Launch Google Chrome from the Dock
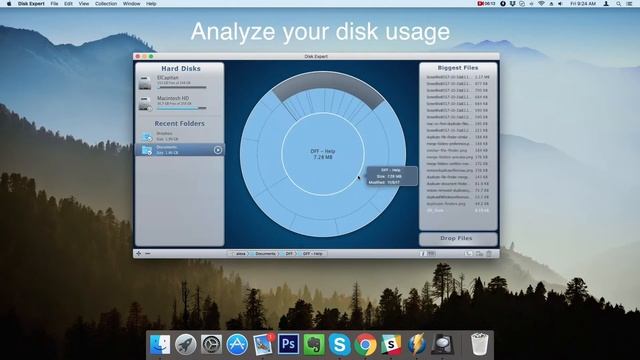This screenshot has width=640, height=360. pyautogui.click(x=365, y=344)
